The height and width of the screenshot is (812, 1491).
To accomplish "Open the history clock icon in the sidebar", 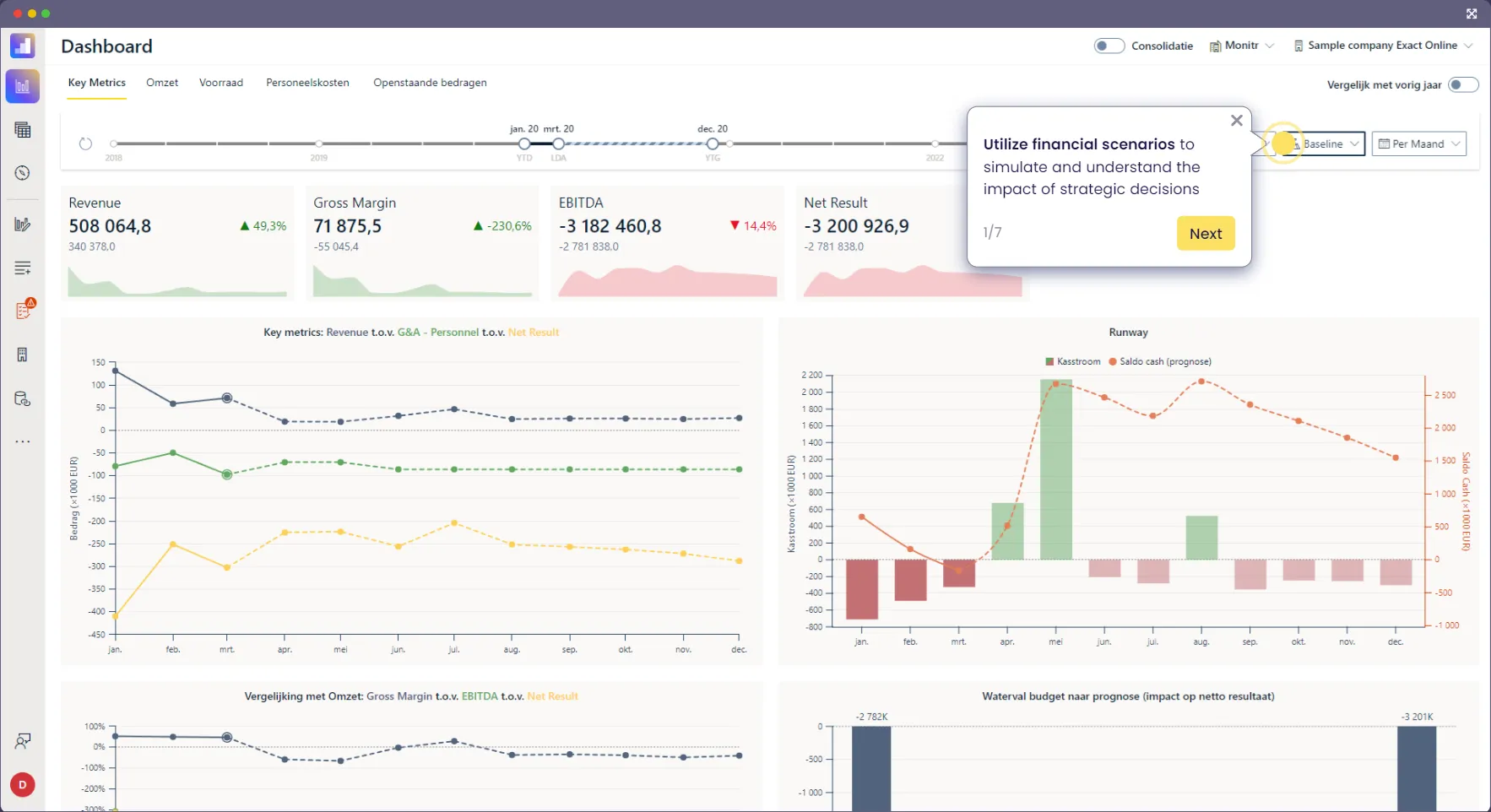I will [22, 173].
